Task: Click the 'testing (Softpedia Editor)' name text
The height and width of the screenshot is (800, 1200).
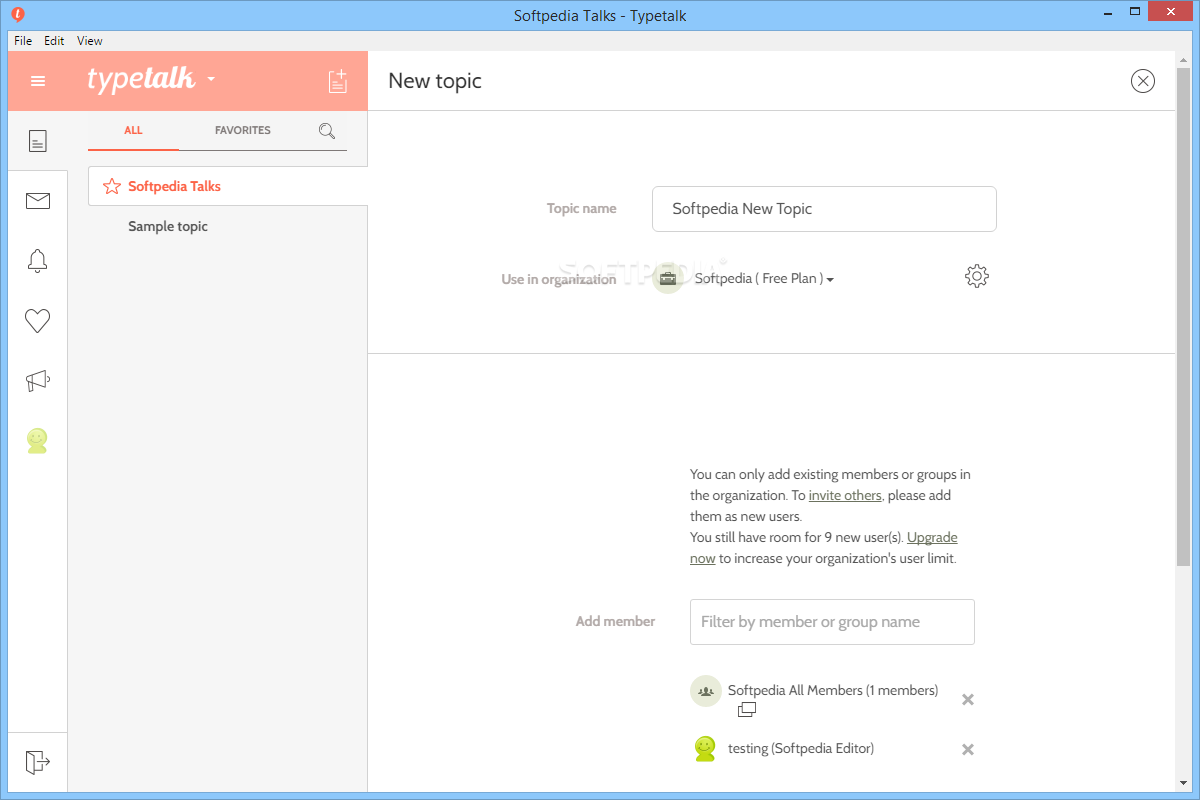Action: [801, 748]
